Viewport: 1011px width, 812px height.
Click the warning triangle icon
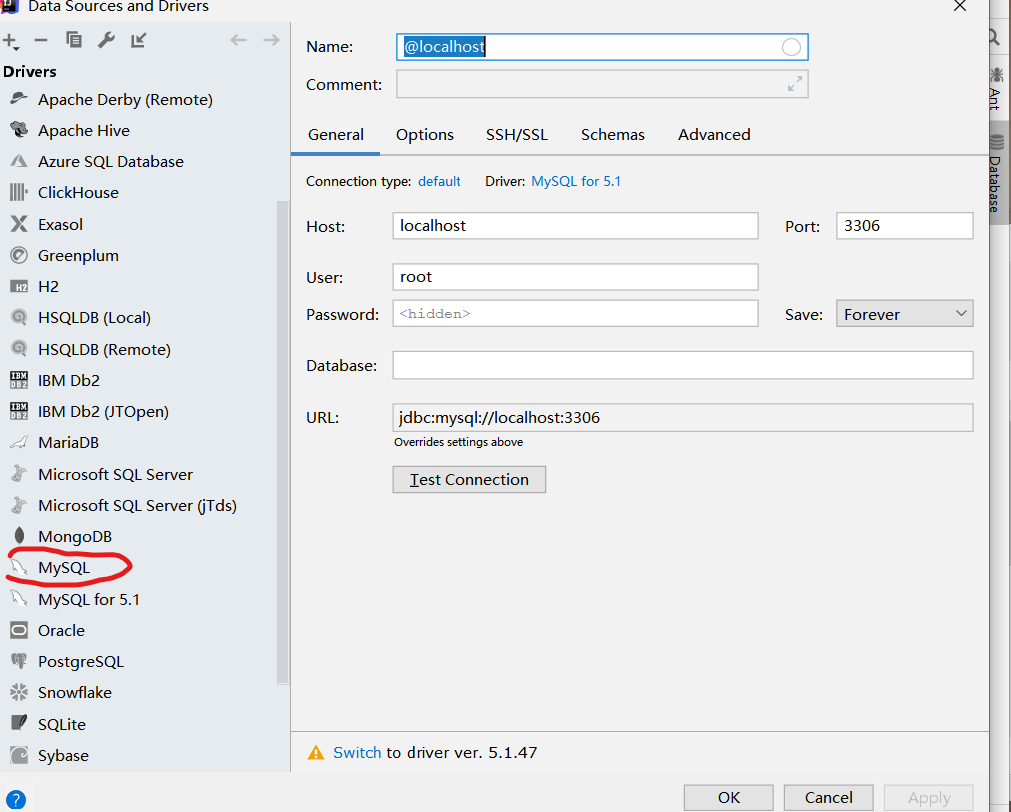coord(316,753)
